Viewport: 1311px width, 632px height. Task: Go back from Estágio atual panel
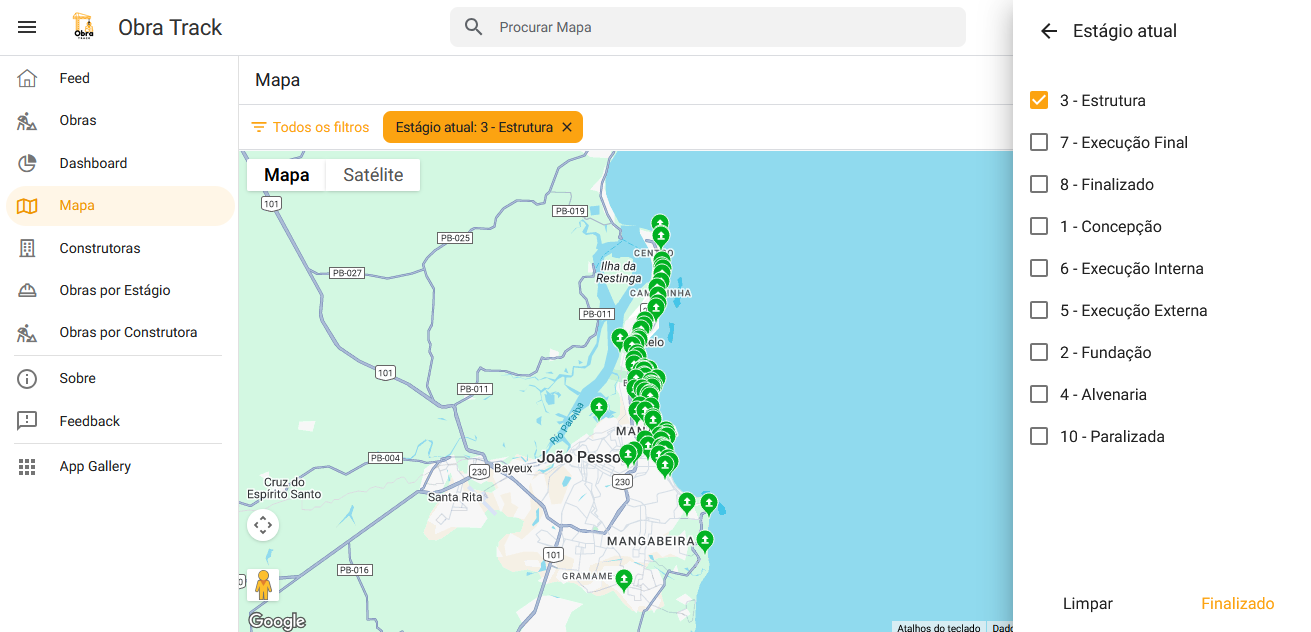pos(1048,31)
